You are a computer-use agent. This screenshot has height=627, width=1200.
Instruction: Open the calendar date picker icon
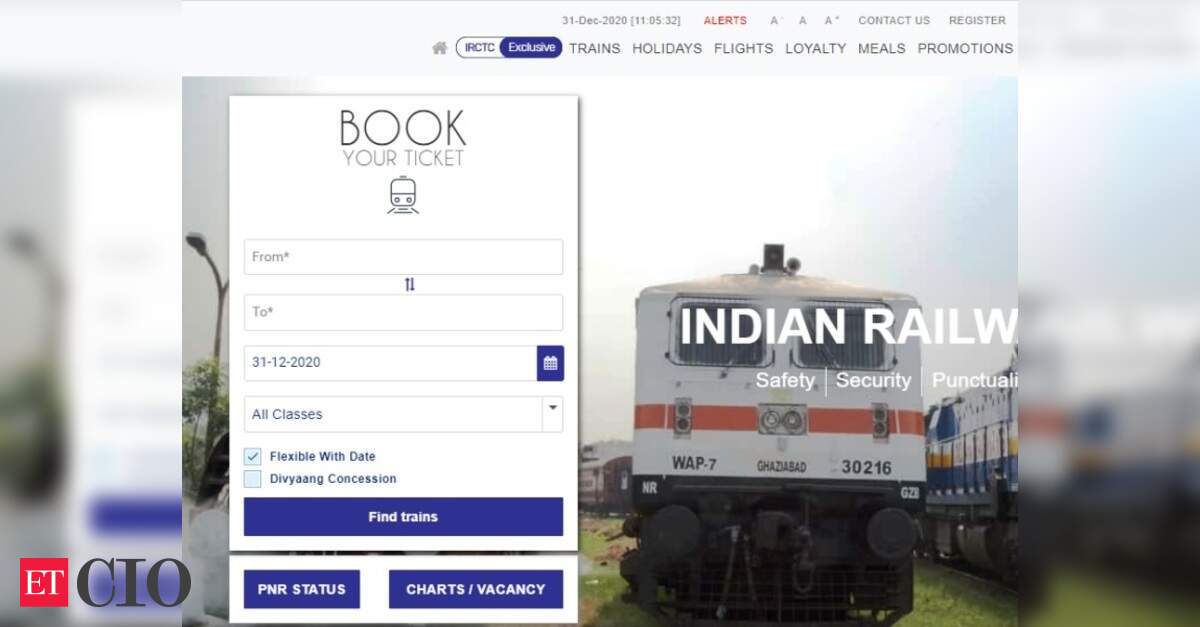(550, 363)
